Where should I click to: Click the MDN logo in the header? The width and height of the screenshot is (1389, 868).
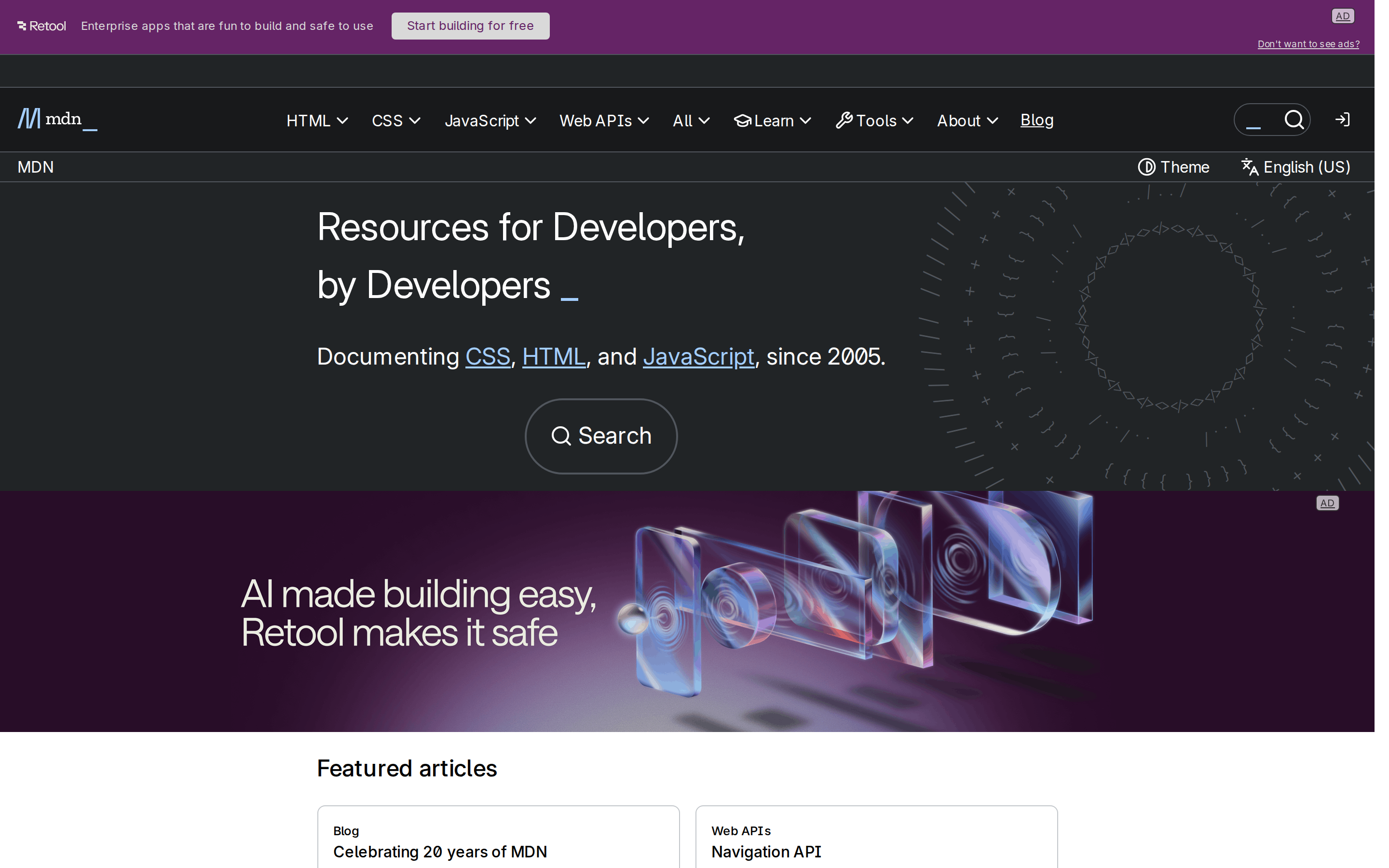pyautogui.click(x=57, y=120)
